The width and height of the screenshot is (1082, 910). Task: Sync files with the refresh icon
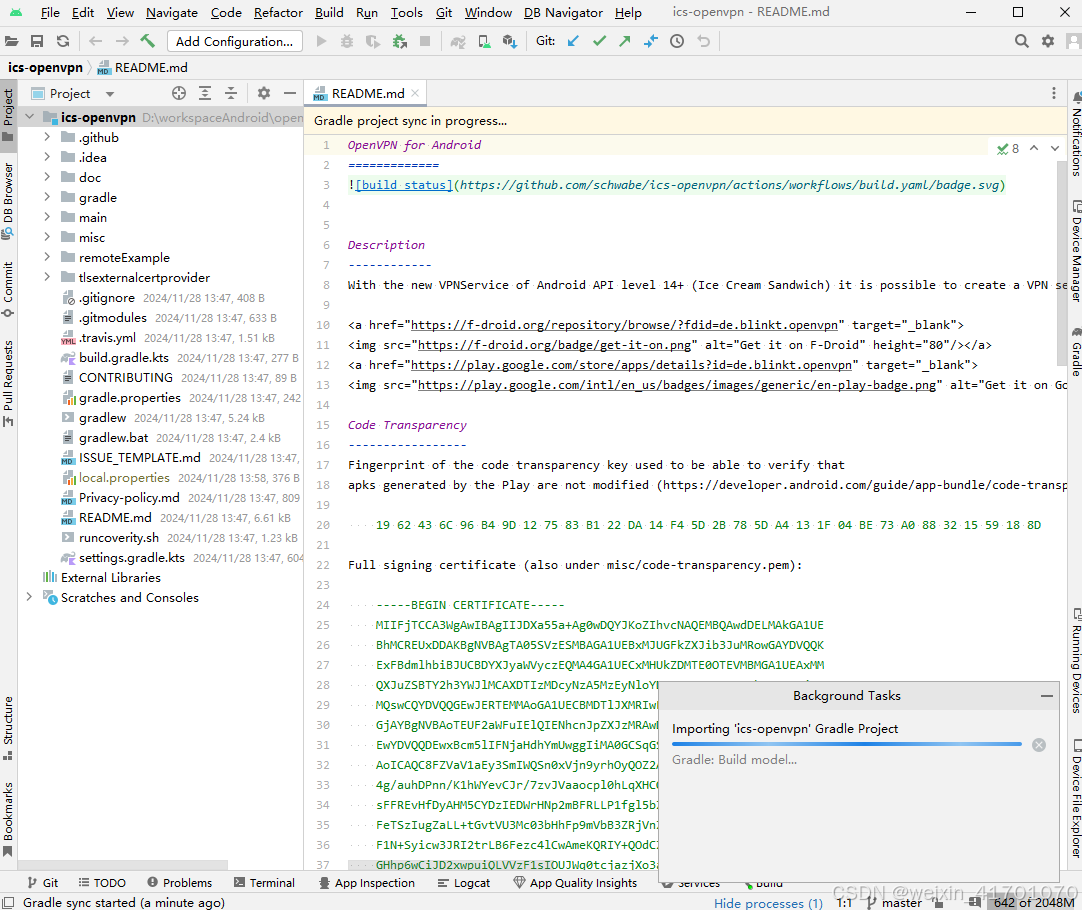click(x=63, y=41)
